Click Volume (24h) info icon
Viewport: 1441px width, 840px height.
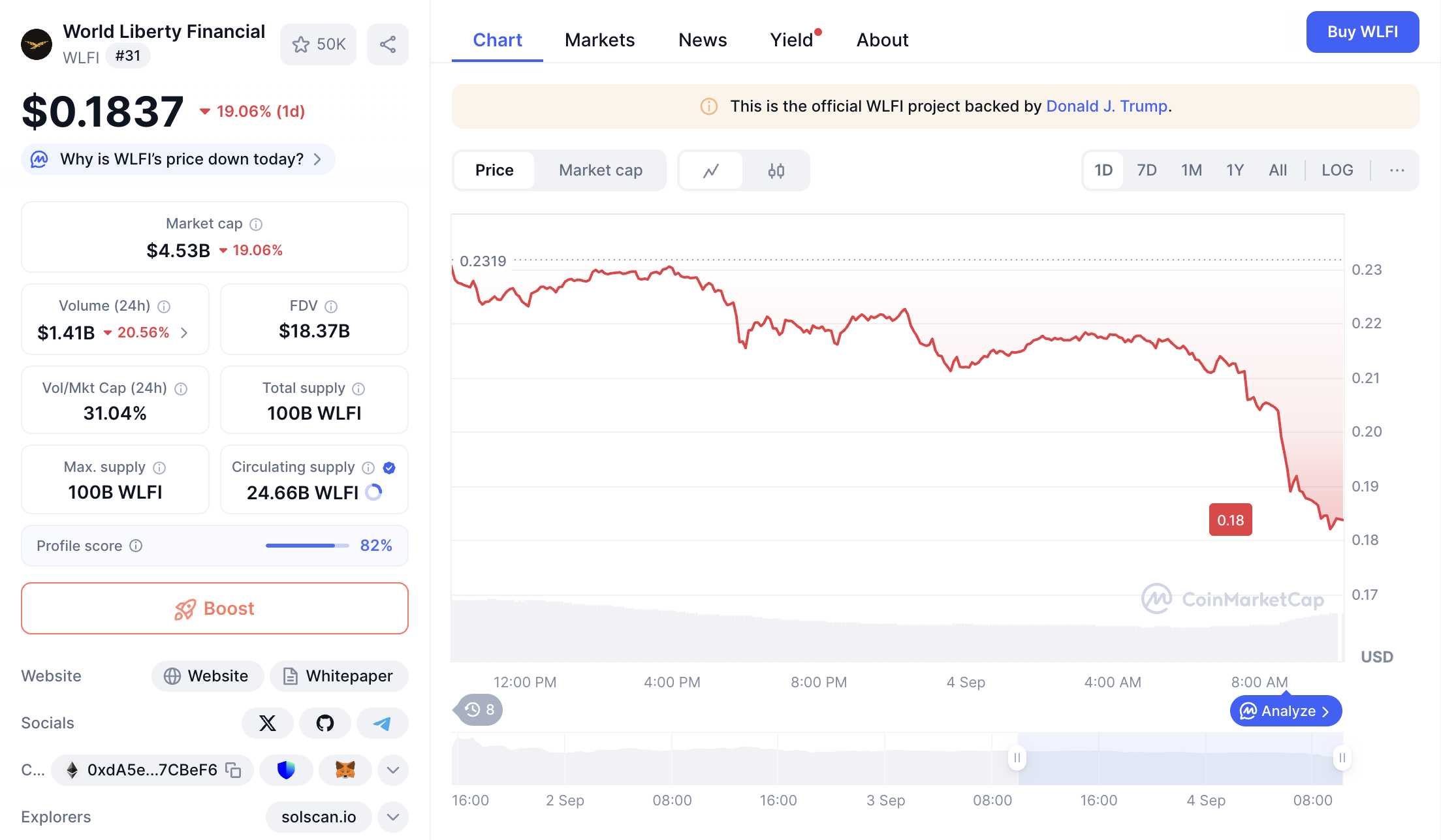coord(165,307)
